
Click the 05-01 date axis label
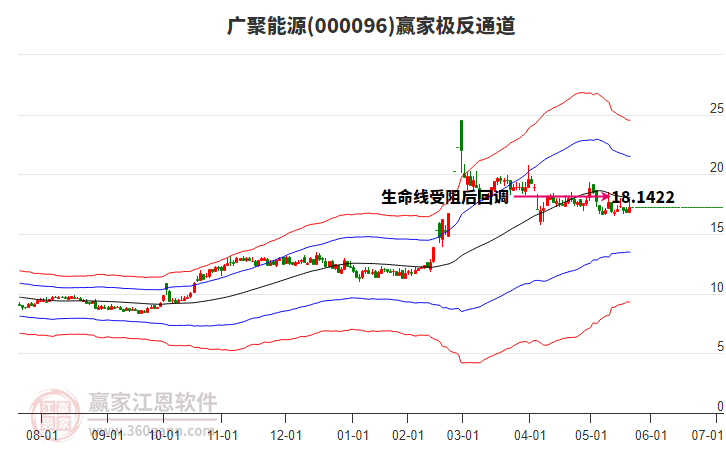[591, 436]
